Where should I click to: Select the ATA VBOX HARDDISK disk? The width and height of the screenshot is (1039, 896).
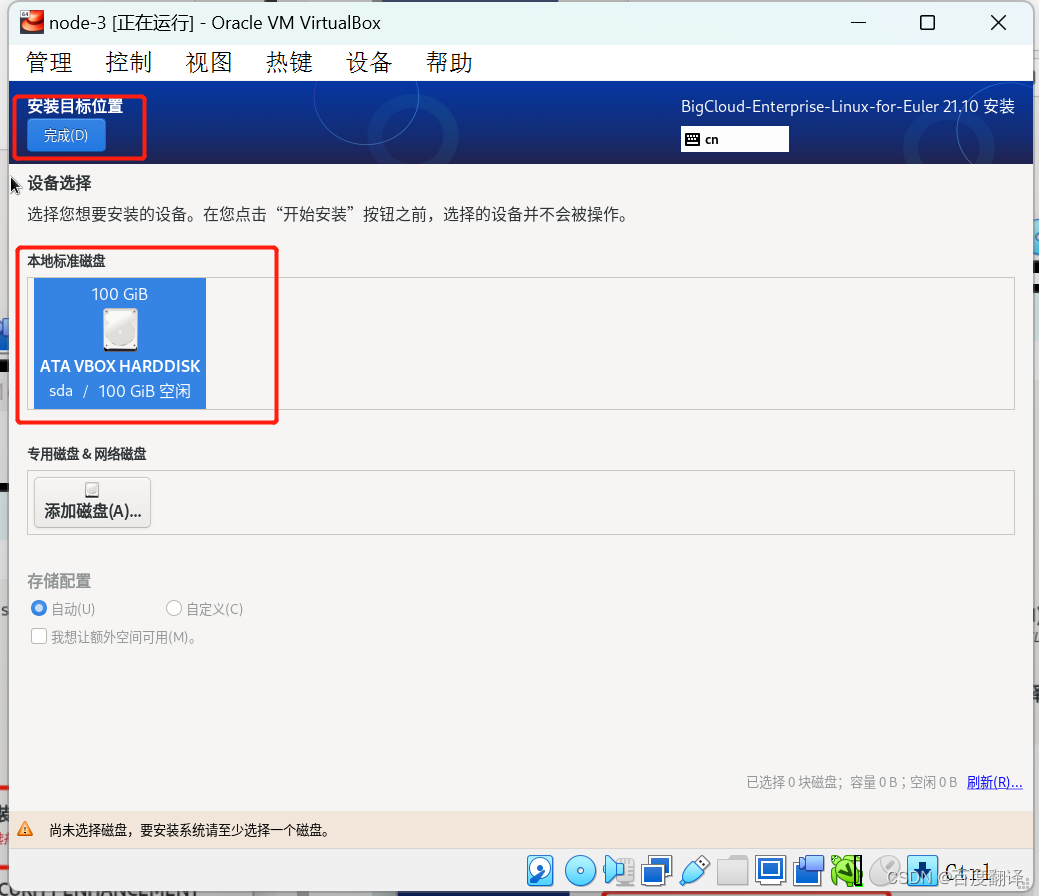tap(119, 343)
